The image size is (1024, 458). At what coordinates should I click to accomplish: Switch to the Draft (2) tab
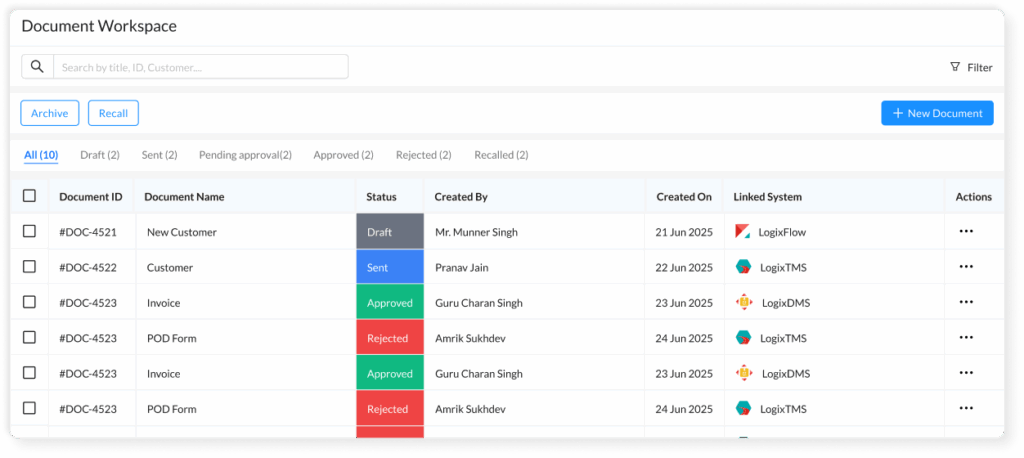pyautogui.click(x=100, y=155)
